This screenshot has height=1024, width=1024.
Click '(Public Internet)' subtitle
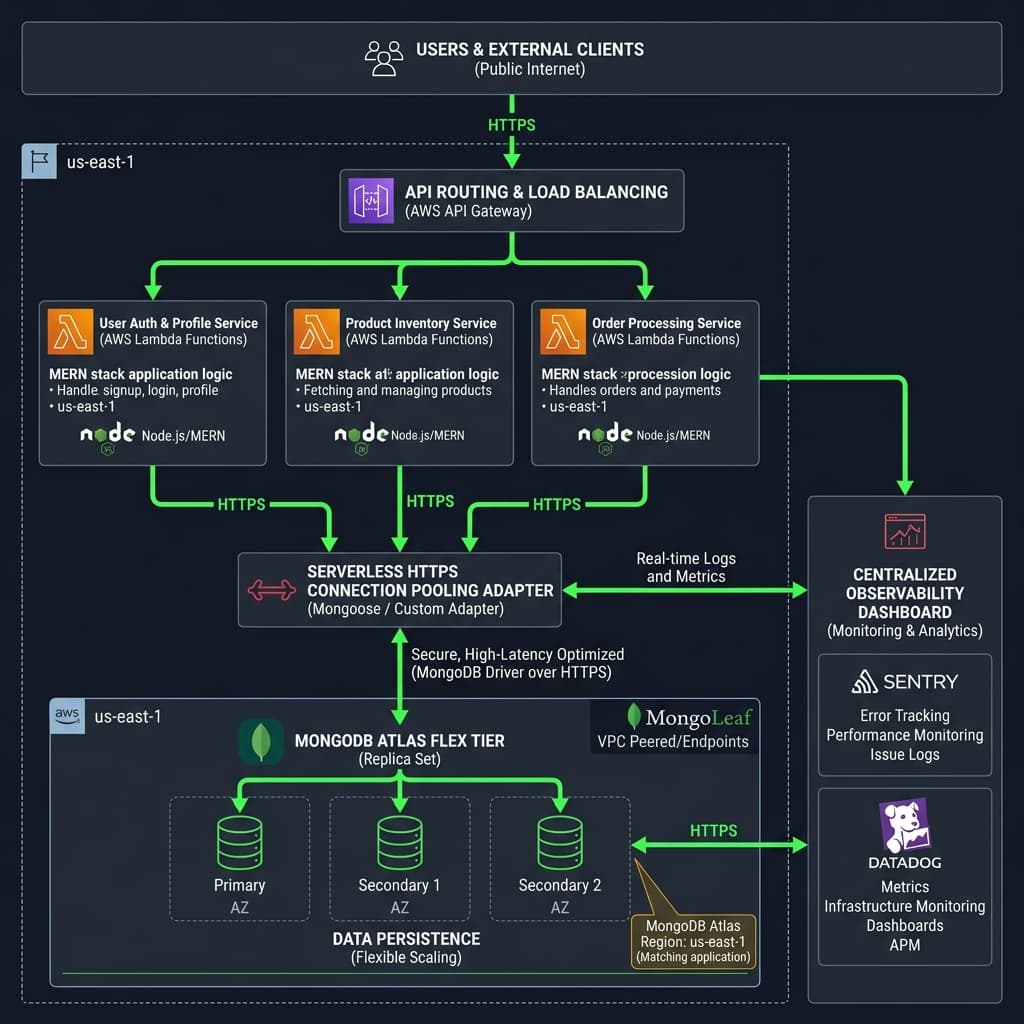[530, 69]
